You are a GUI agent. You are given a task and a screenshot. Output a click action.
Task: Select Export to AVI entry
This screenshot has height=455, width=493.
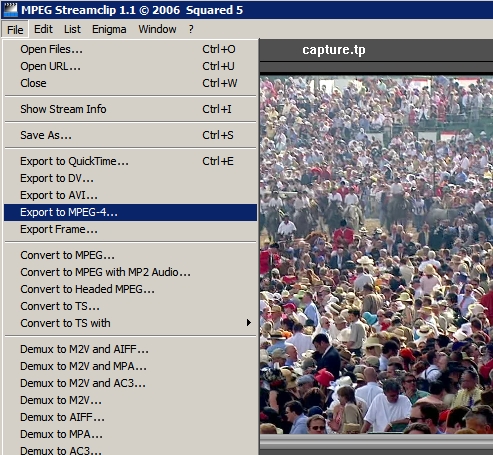130,195
